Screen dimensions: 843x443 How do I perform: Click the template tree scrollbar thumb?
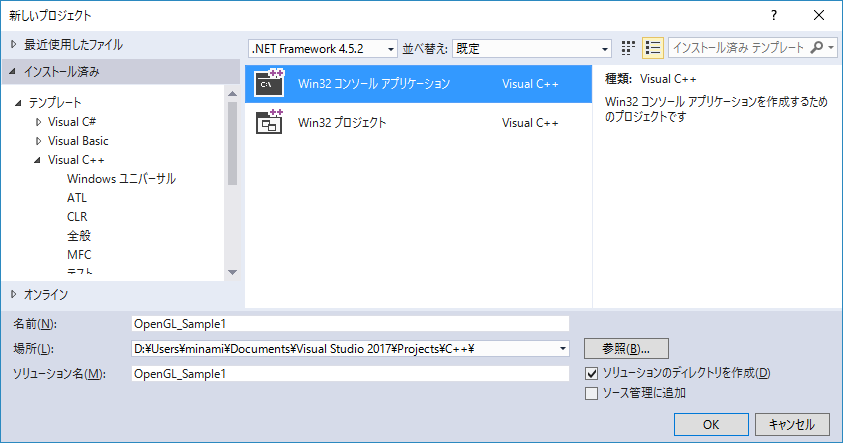(232, 144)
